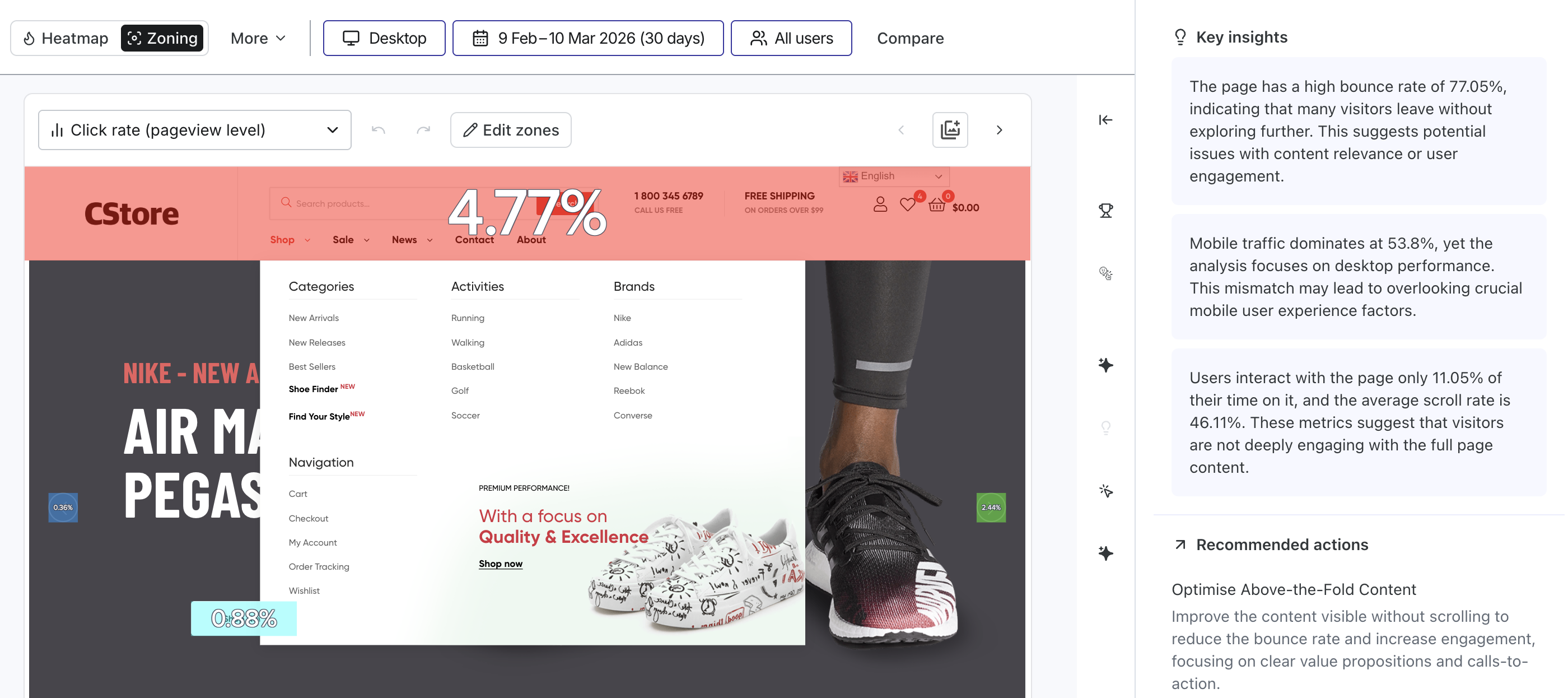The image size is (1568, 698).
Task: Click the Compare button
Action: tap(910, 38)
